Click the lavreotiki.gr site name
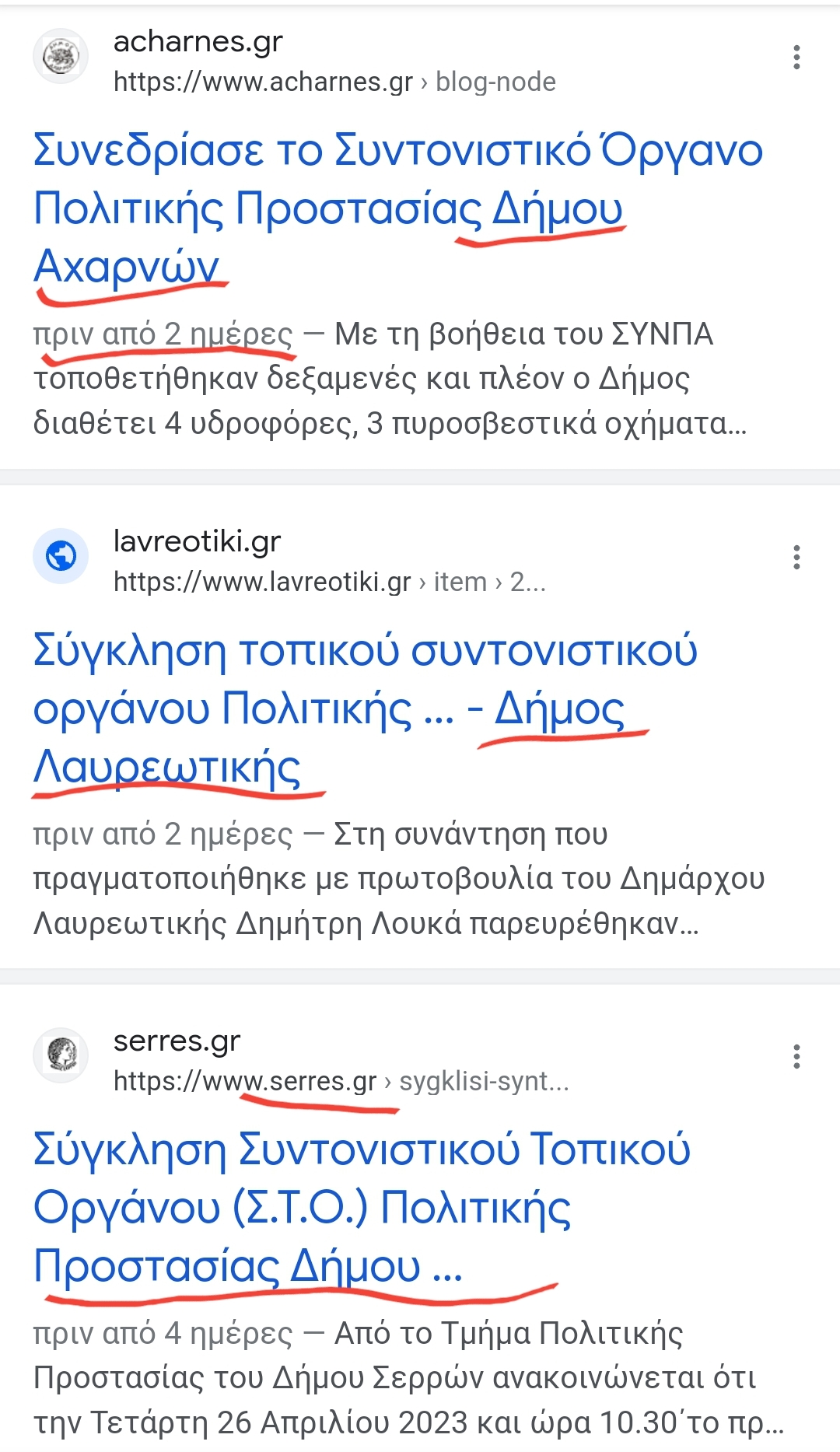Screen dimensions: 840x1452 197,541
